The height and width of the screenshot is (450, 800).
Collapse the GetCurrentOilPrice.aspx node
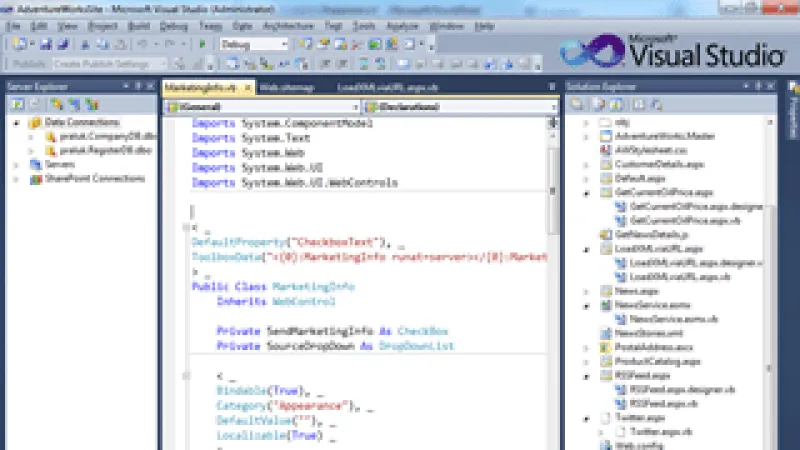click(586, 193)
